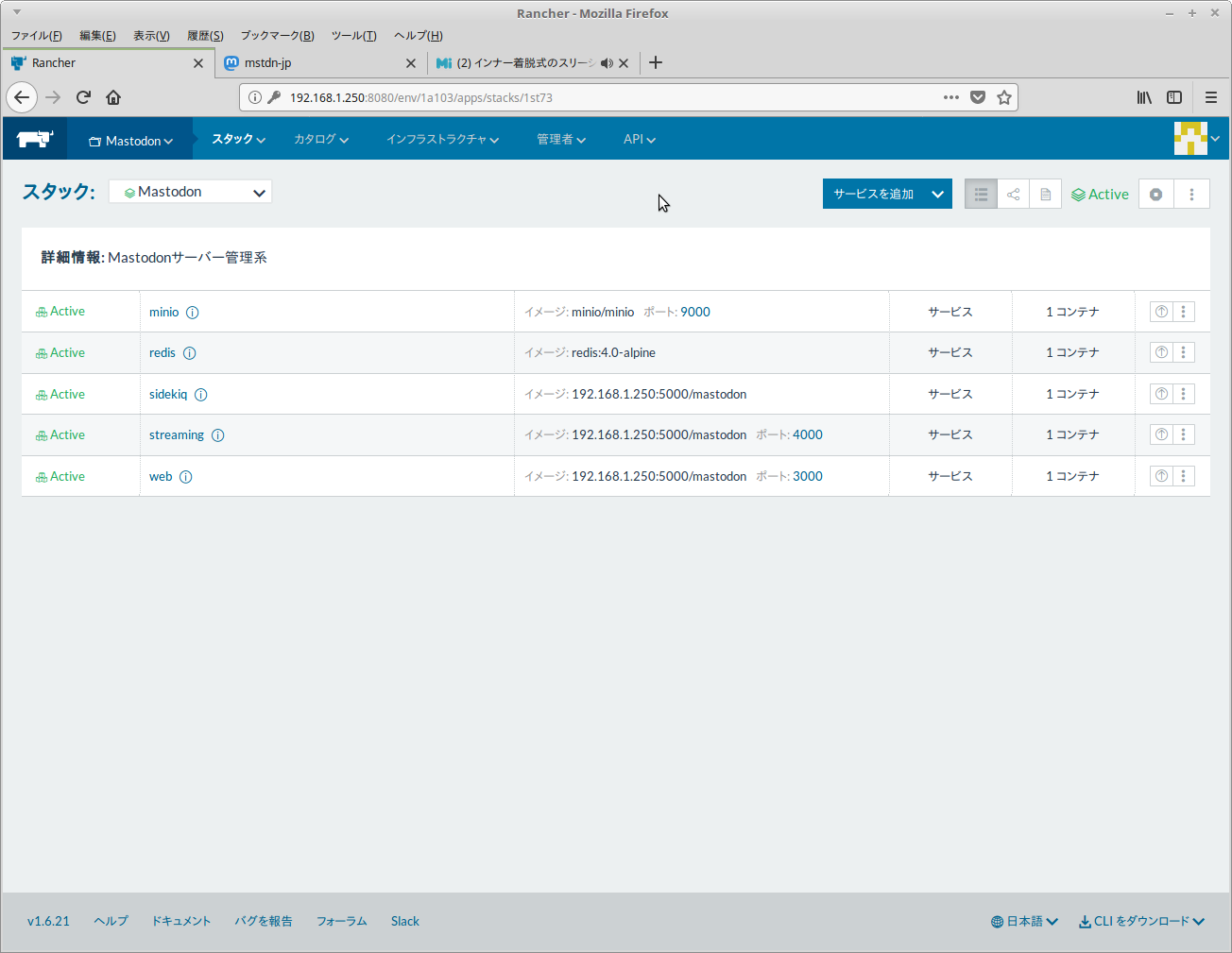Click the browser URL address field

605,97
